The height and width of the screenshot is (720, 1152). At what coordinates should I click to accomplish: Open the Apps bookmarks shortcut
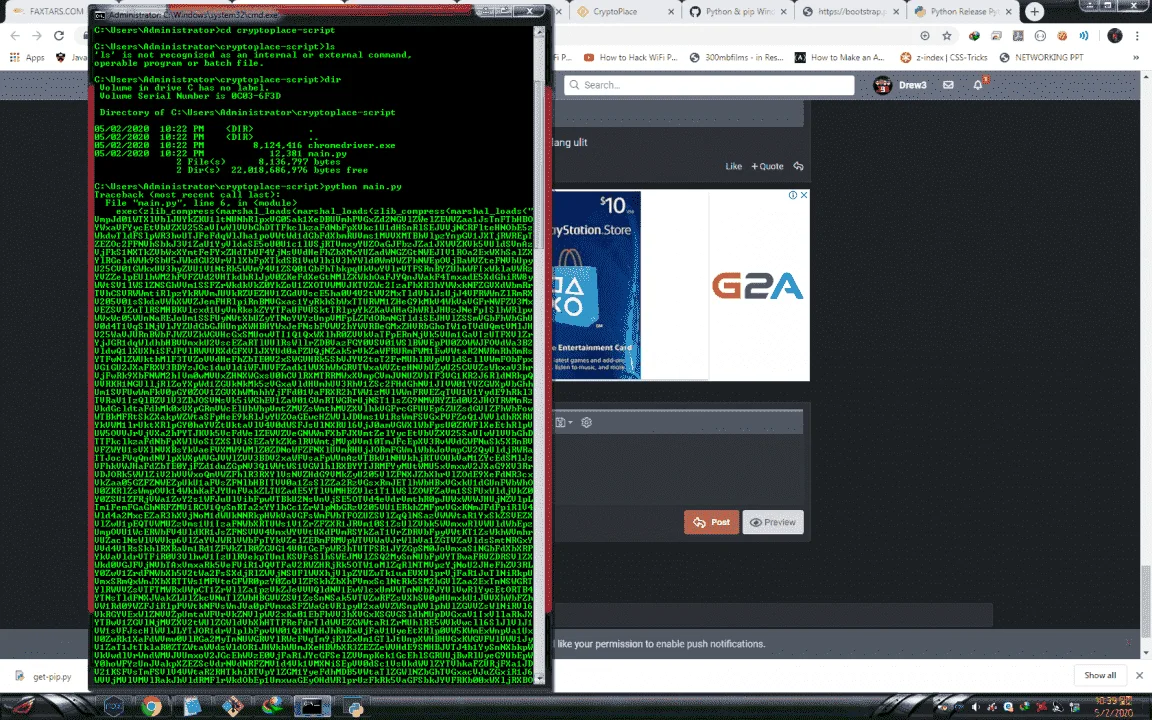click(27, 57)
